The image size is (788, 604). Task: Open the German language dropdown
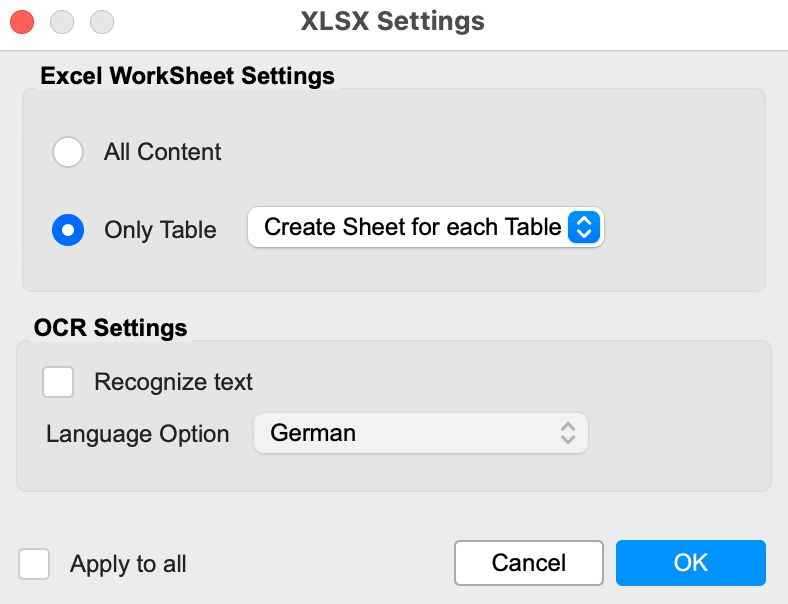[421, 433]
